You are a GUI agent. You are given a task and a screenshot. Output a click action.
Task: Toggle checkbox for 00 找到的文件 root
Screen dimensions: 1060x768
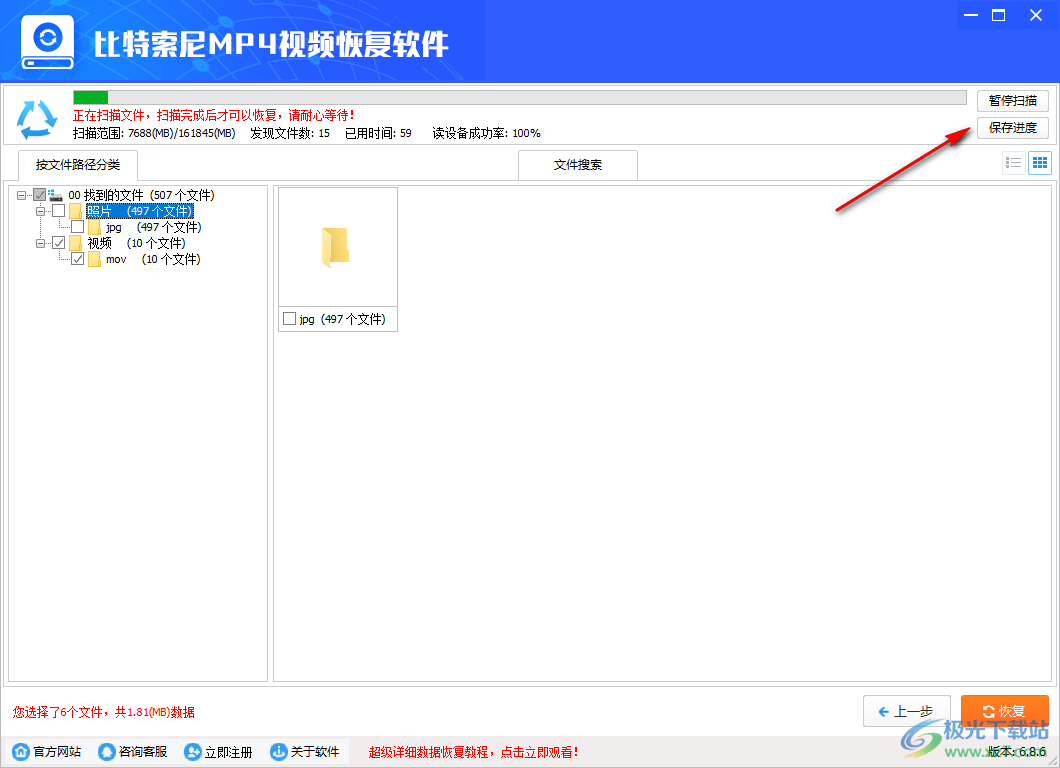pyautogui.click(x=40, y=195)
